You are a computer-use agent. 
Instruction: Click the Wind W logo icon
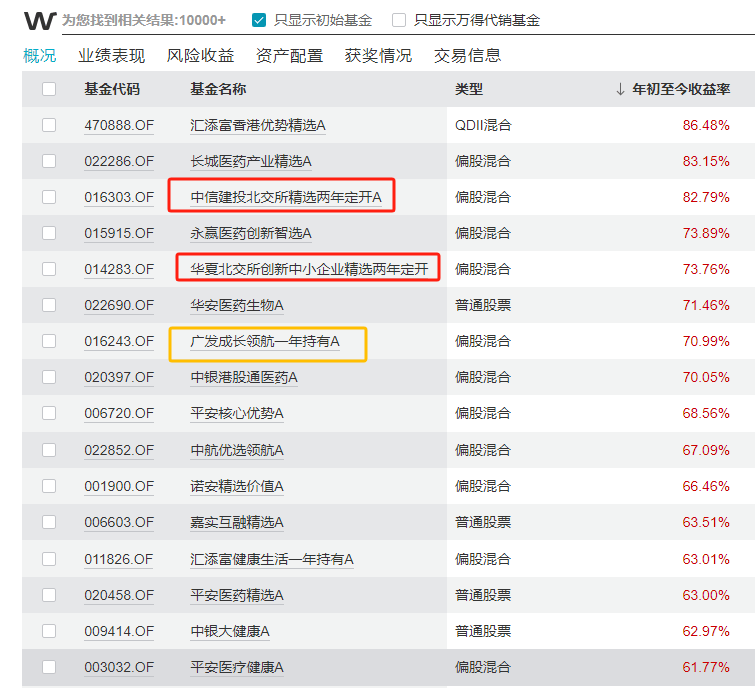pyautogui.click(x=40, y=20)
